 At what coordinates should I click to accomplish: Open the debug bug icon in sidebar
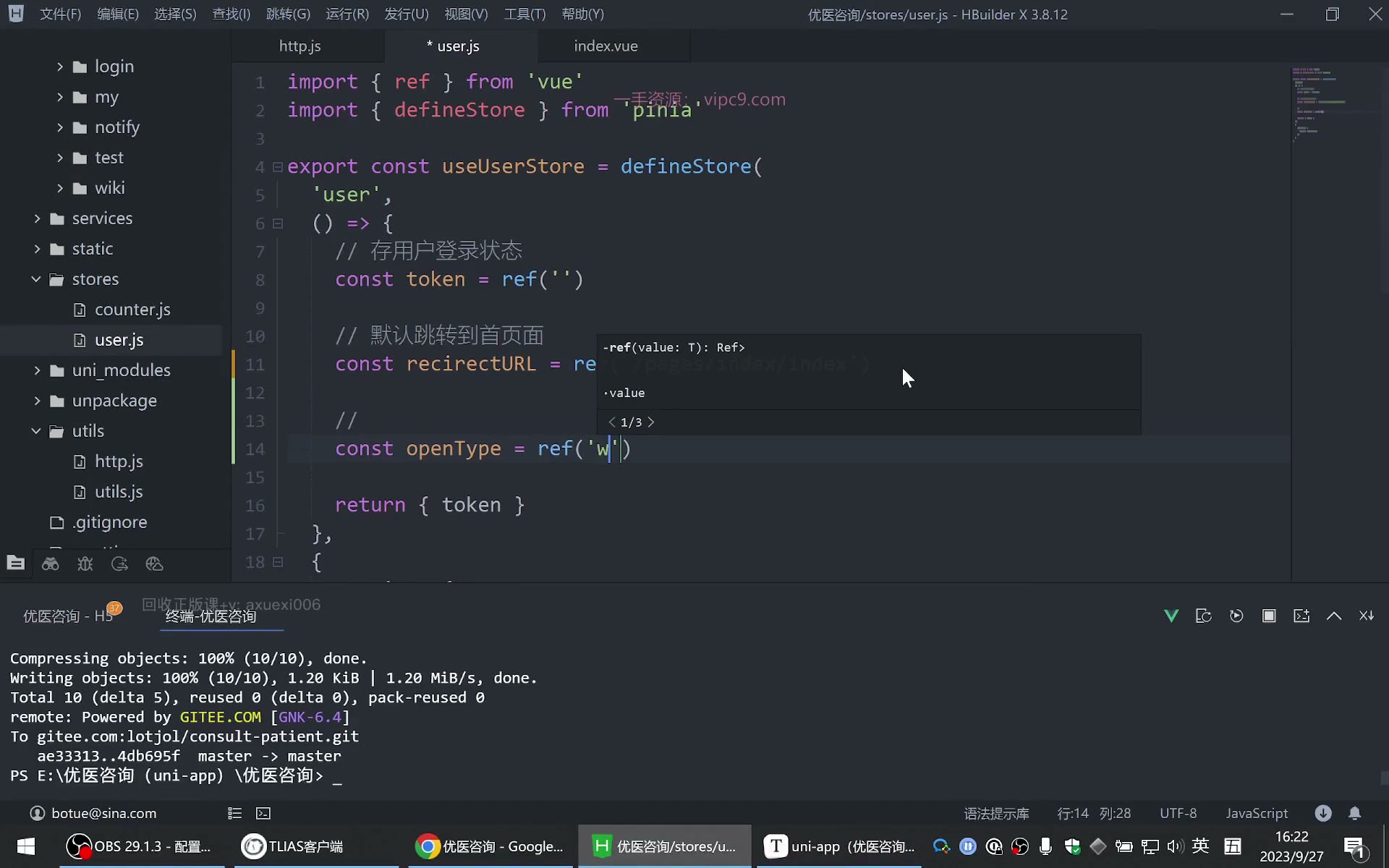pyautogui.click(x=85, y=563)
